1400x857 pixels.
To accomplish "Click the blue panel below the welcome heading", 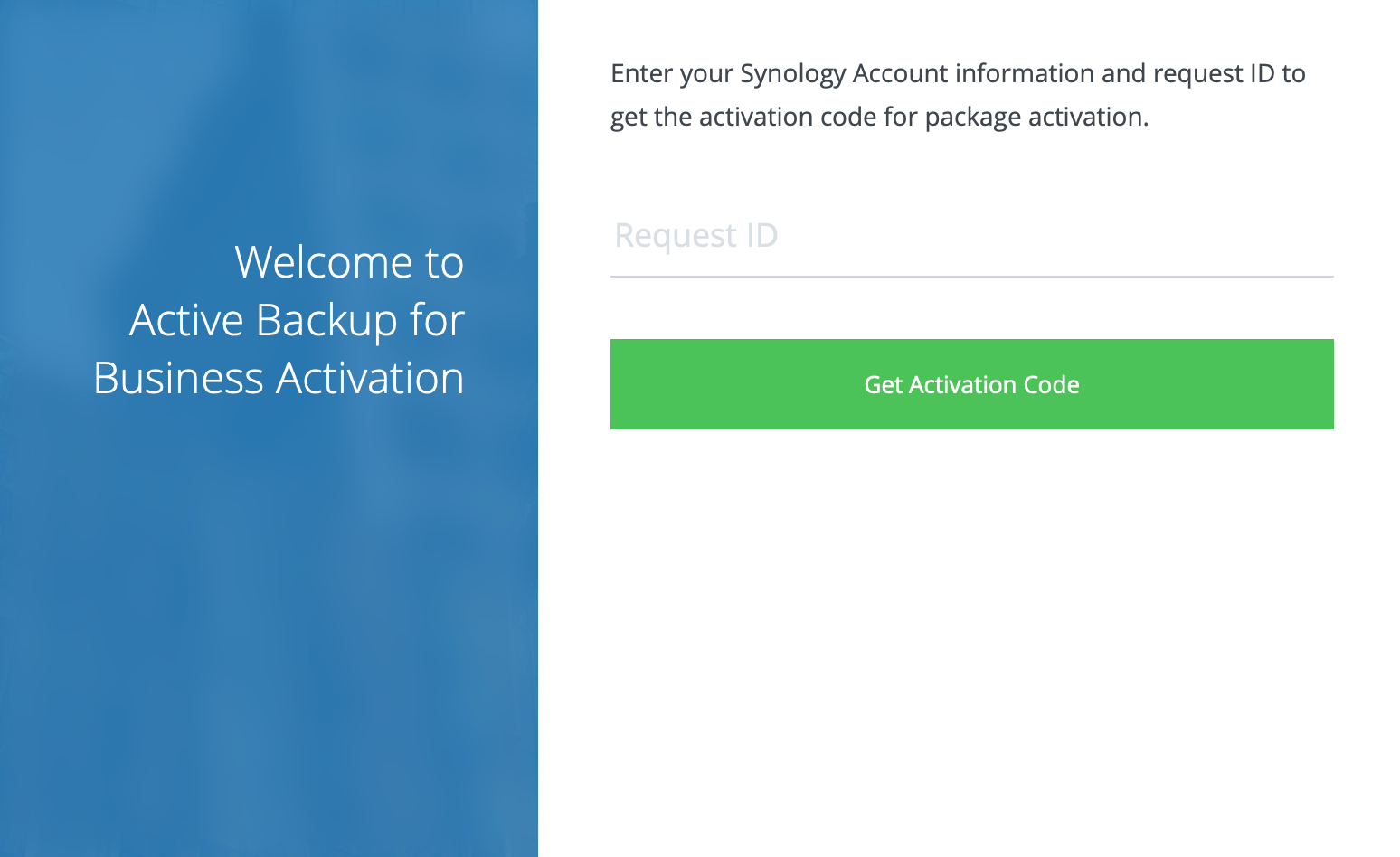I will [269, 633].
